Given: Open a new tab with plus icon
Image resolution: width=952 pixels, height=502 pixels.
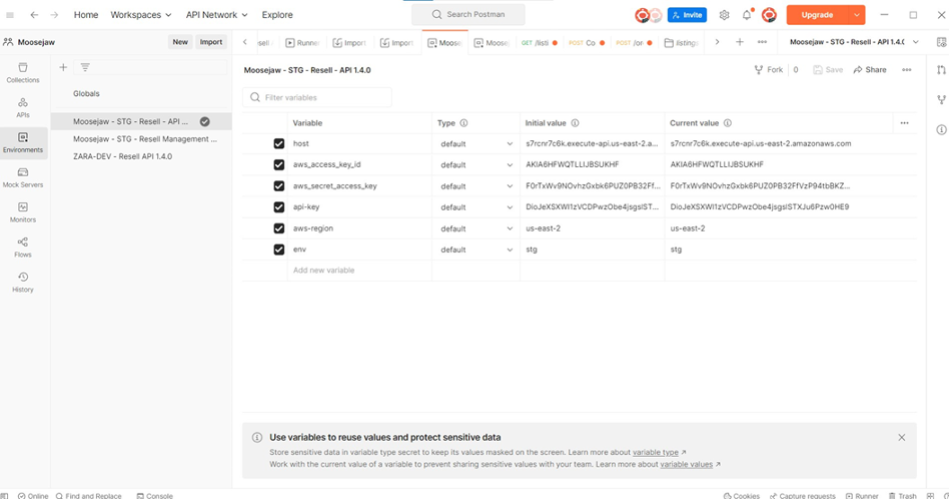Looking at the screenshot, I should tap(740, 42).
